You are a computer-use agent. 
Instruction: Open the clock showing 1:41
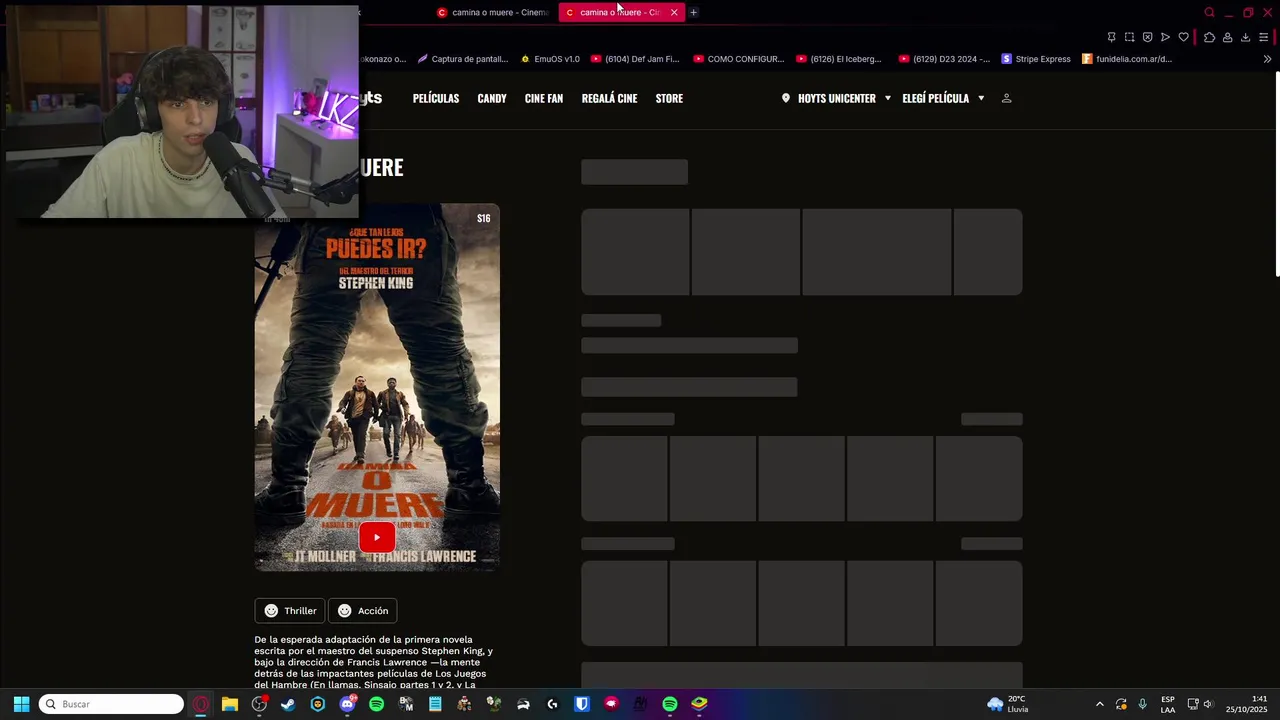[x=1247, y=704]
